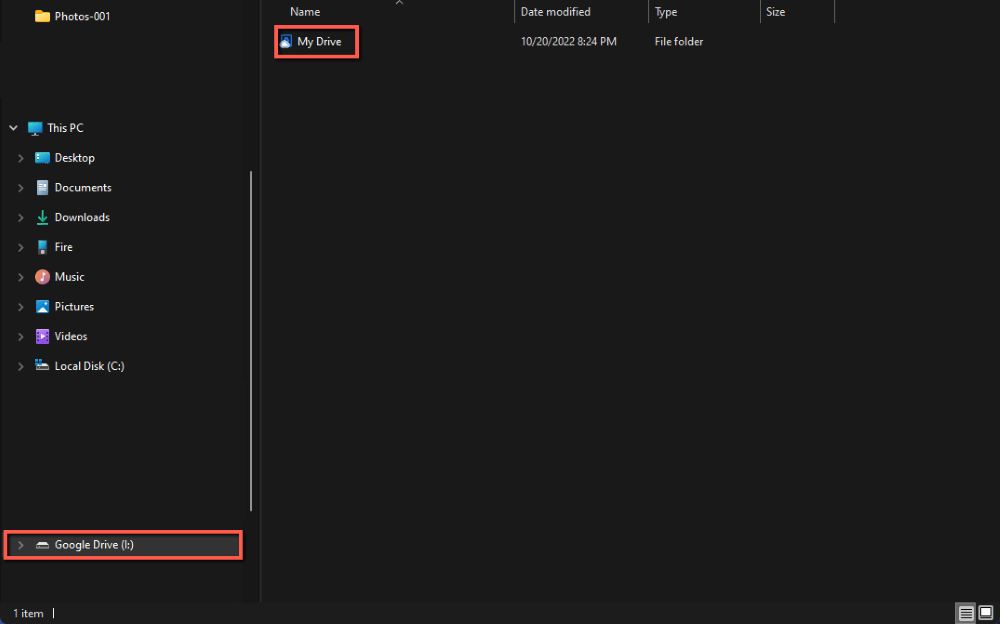Select Photos-001 in the navigation pane
This screenshot has height=624, width=1000.
tap(82, 16)
